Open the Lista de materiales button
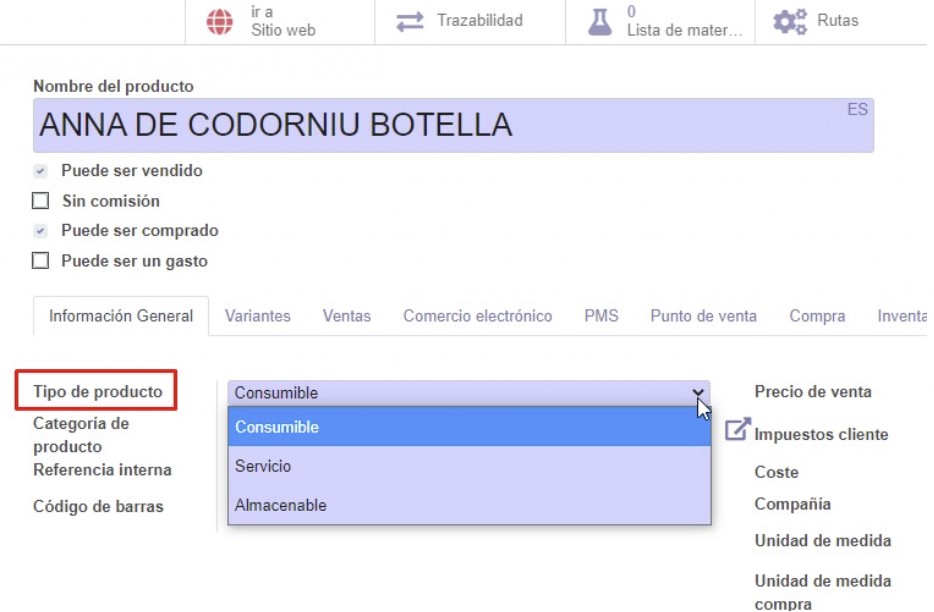Image resolution: width=934 pixels, height=612 pixels. click(x=660, y=21)
